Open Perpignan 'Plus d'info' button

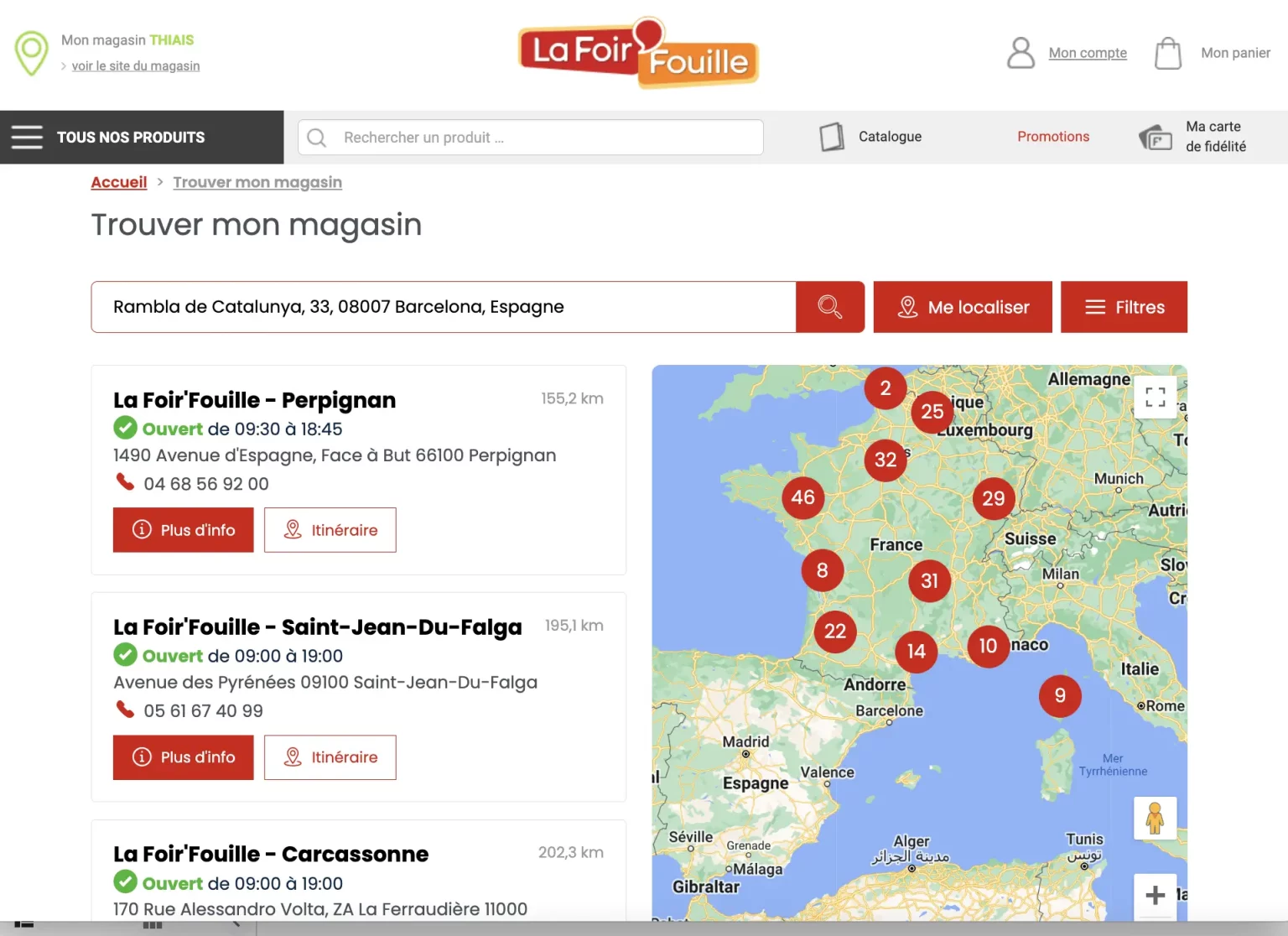(184, 530)
